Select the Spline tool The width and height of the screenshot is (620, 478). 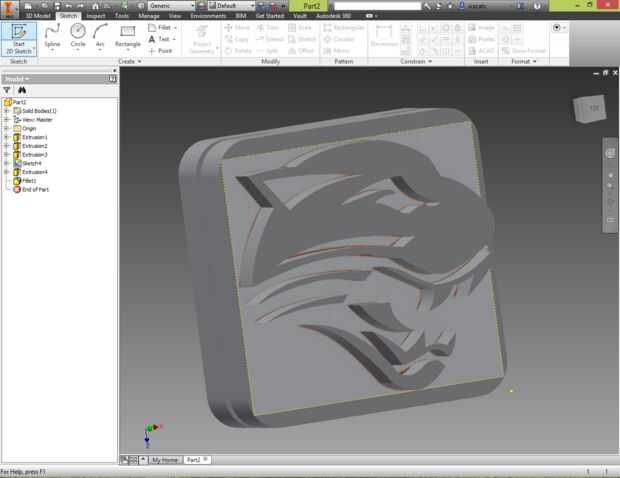tap(52, 36)
